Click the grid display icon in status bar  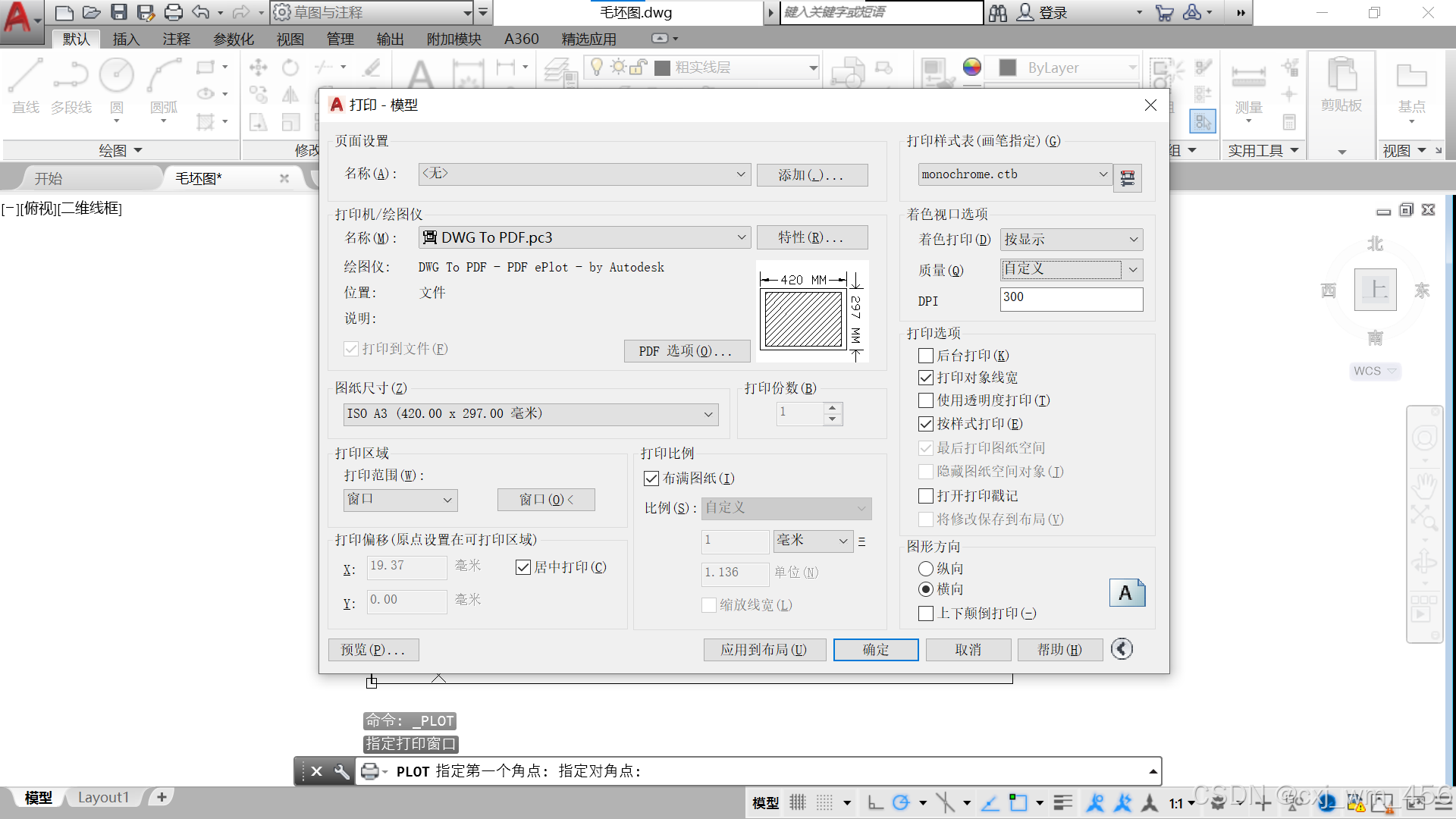click(797, 802)
